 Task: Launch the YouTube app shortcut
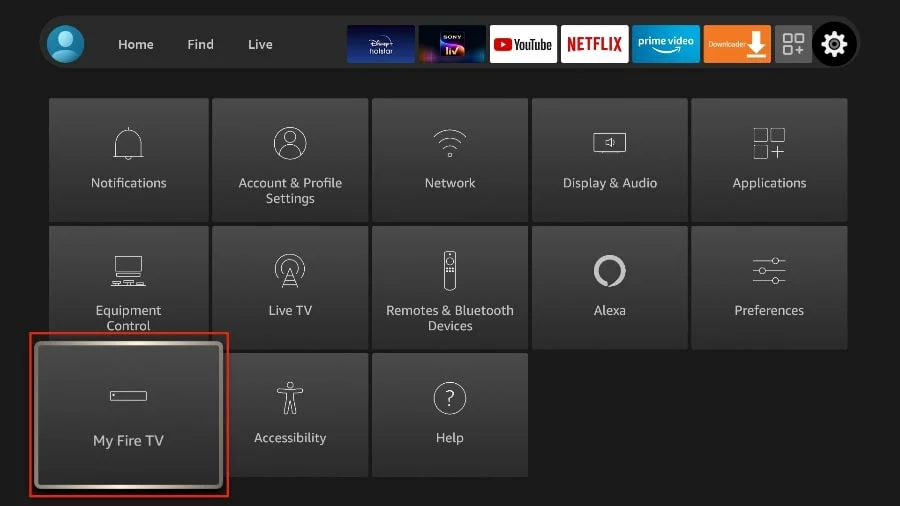(523, 44)
